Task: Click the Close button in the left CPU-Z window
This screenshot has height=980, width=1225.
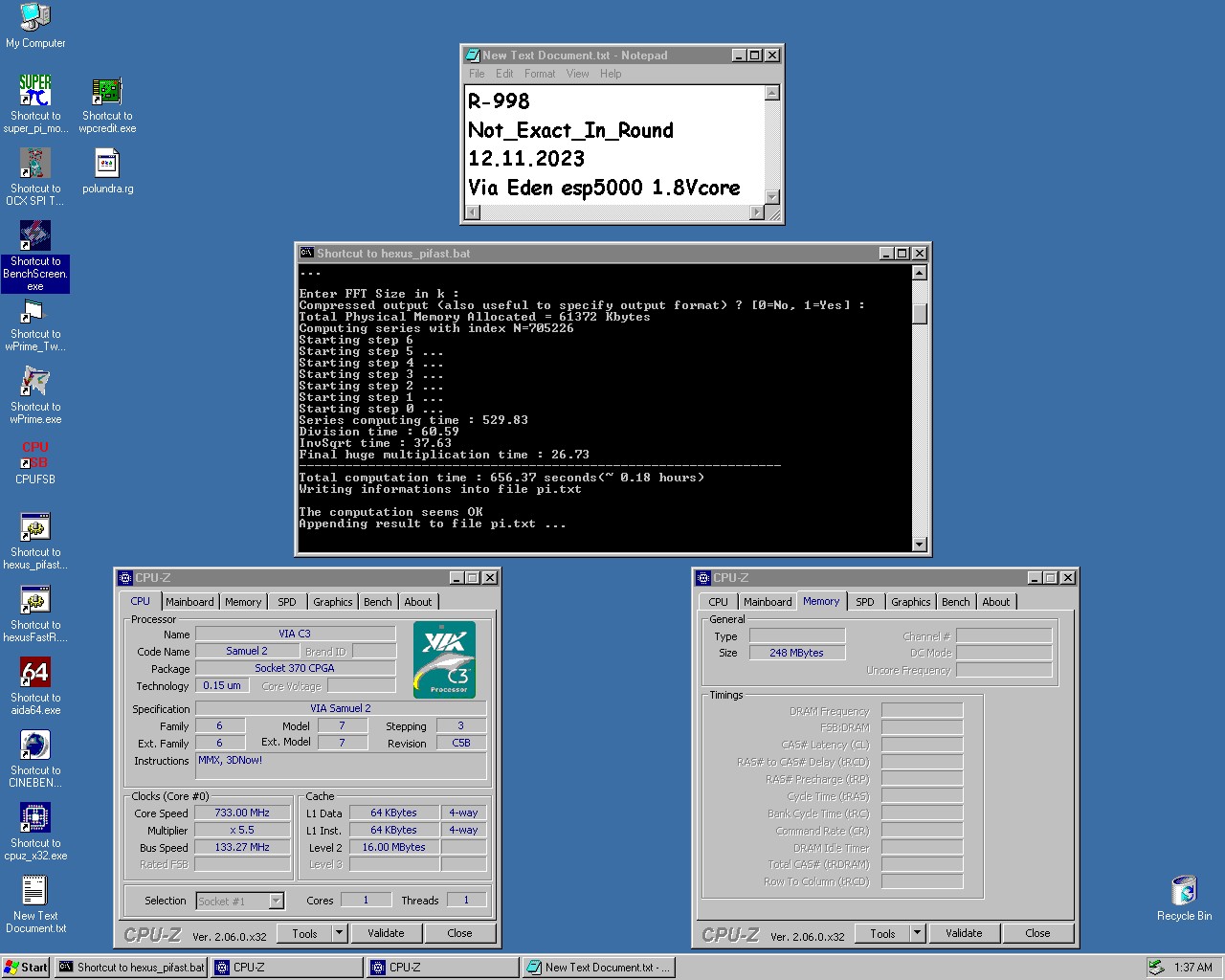Action: pos(459,933)
